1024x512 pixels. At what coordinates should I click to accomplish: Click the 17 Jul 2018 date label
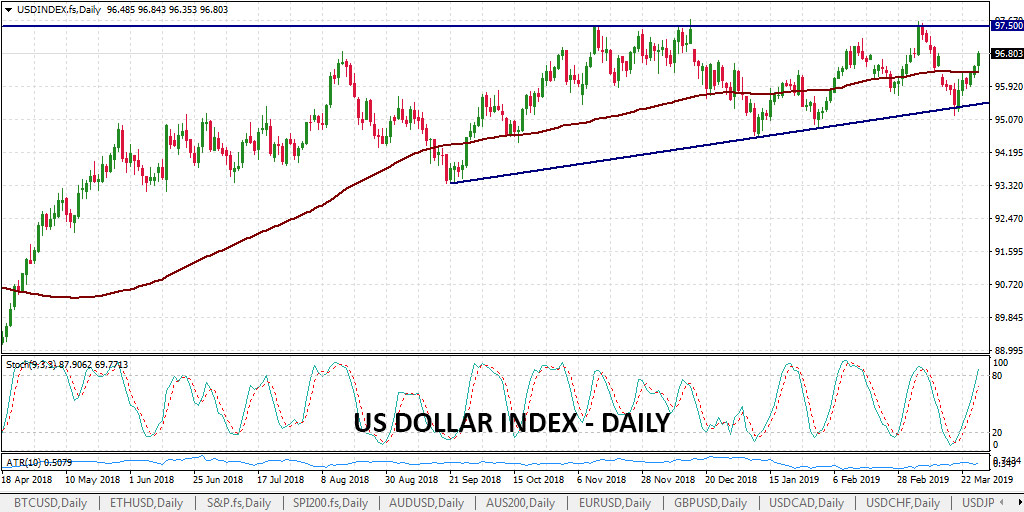(x=281, y=479)
